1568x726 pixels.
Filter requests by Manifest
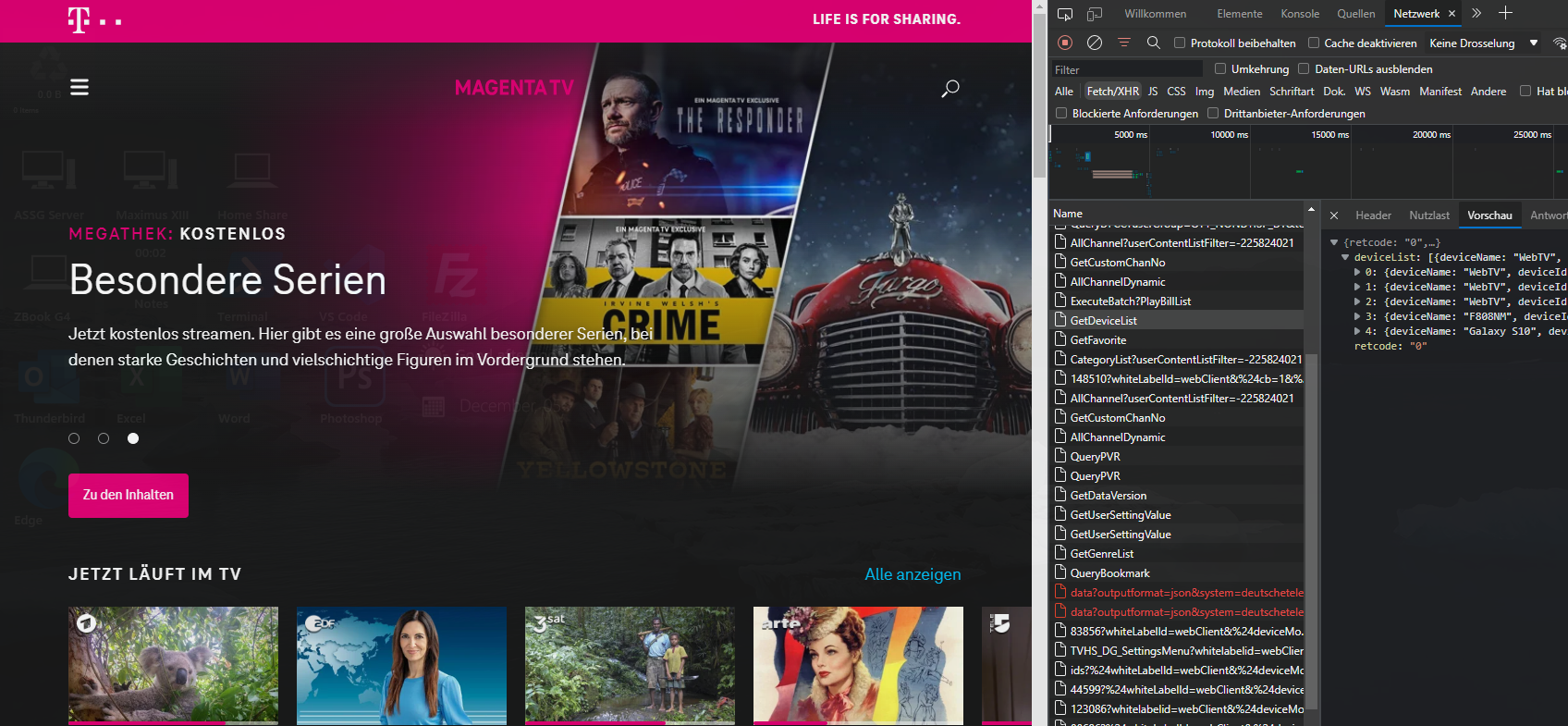pyautogui.click(x=1440, y=92)
